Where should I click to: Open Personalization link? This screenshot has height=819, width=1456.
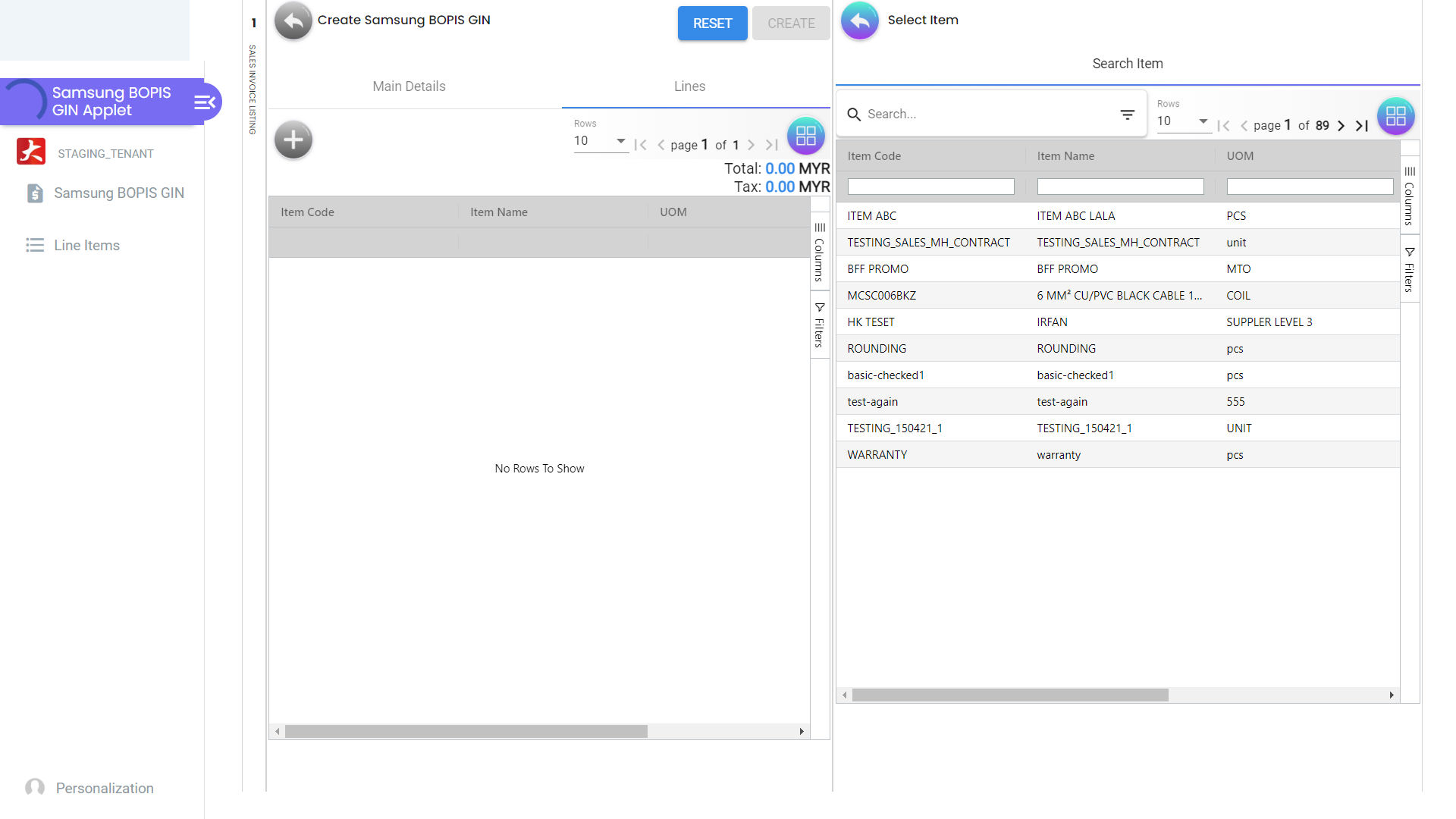(105, 788)
